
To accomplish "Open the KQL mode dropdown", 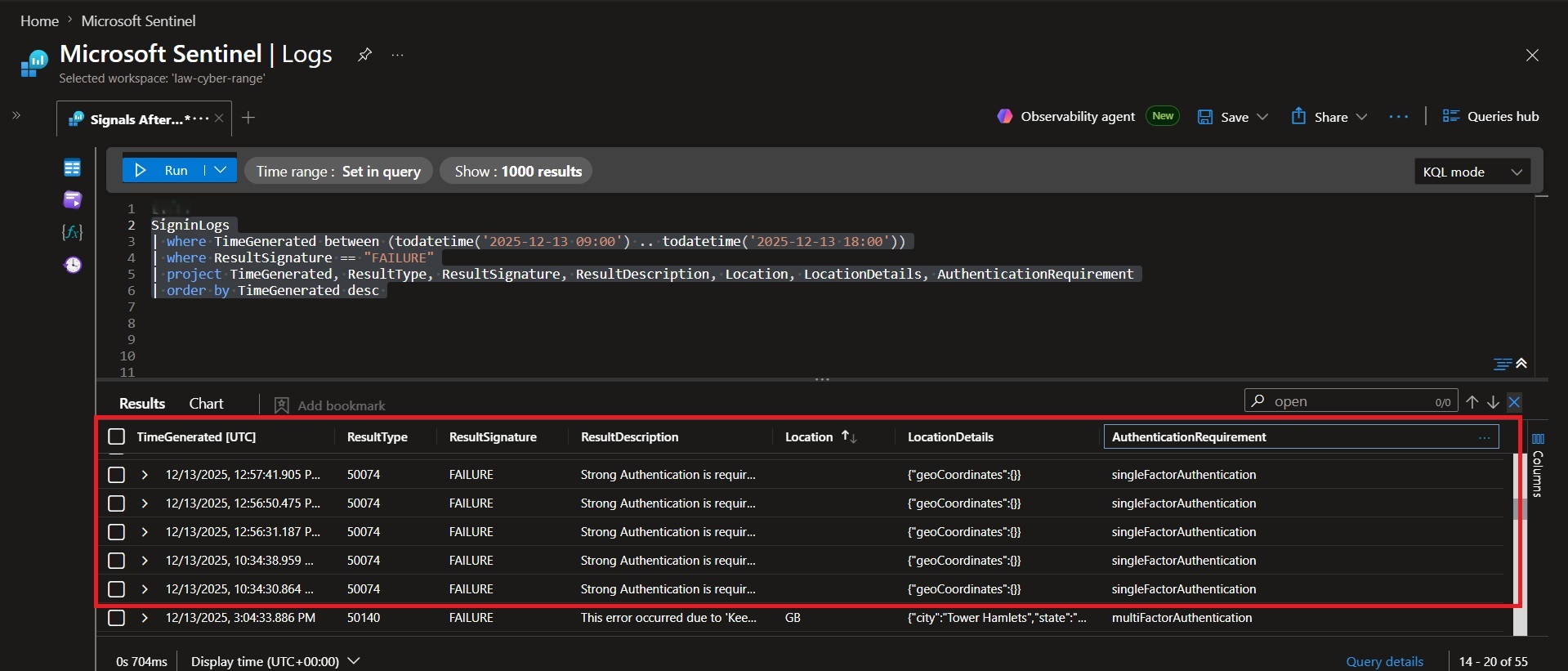I will point(1472,172).
